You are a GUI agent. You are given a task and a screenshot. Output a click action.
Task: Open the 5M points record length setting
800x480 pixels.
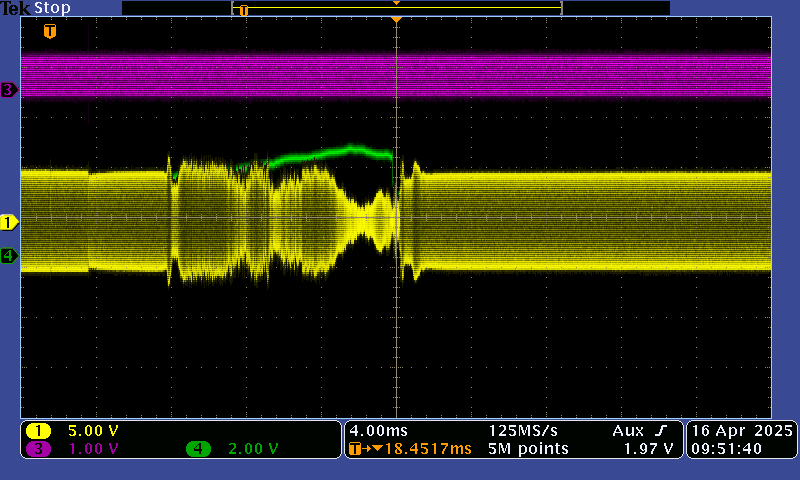click(528, 449)
